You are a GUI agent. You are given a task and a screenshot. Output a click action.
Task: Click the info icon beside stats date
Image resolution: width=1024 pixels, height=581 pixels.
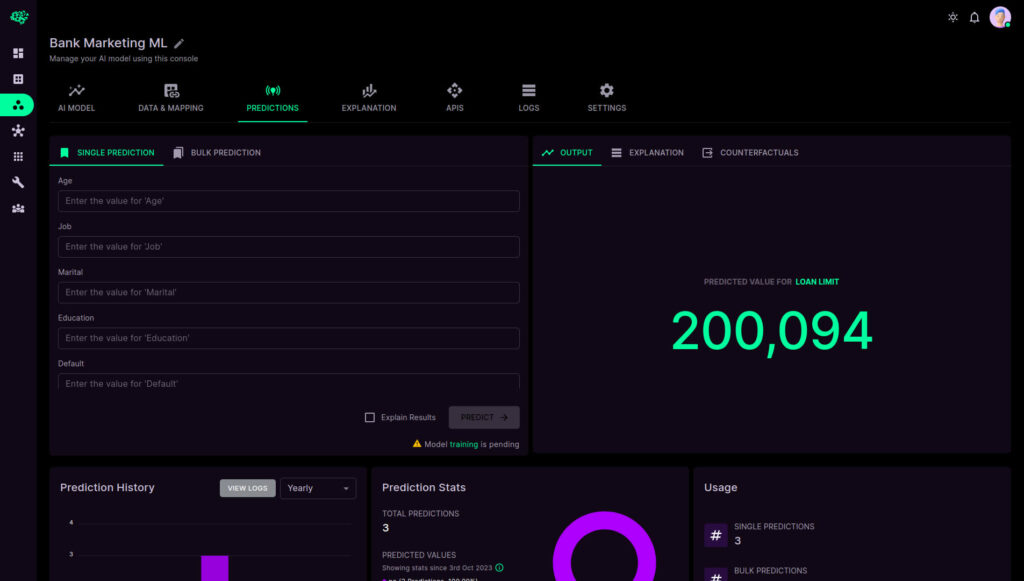pos(500,568)
